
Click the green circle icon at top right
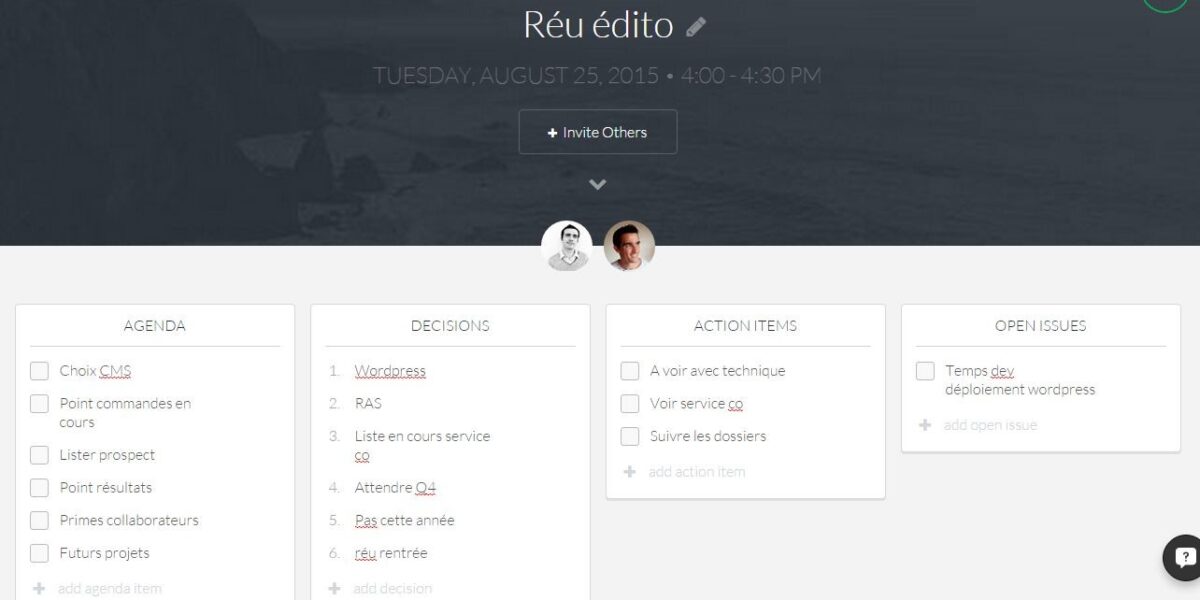(x=1165, y=3)
